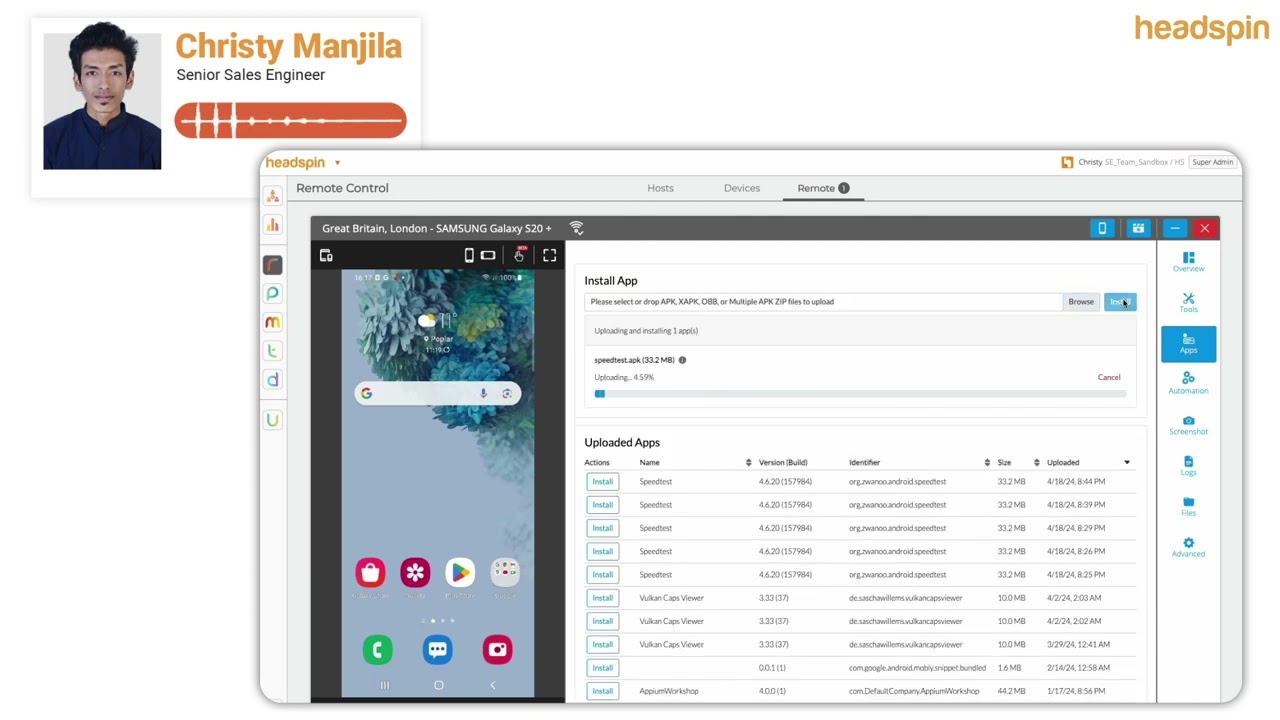1280x720 pixels.
Task: Open the Automation panel
Action: tap(1188, 384)
